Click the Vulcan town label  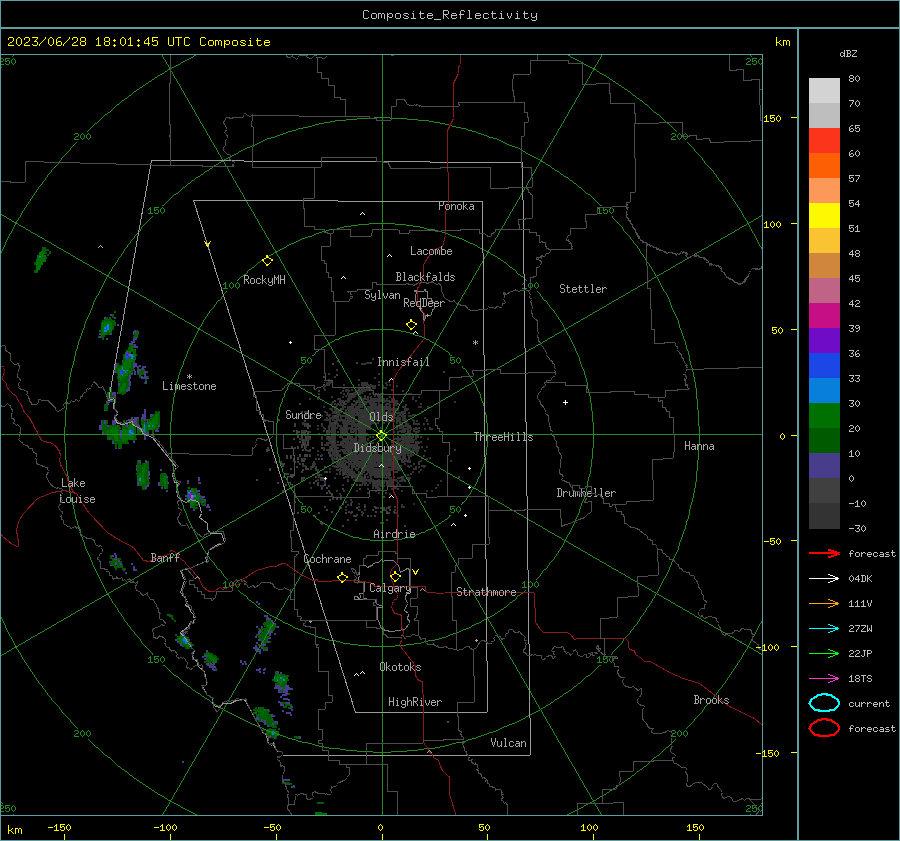[509, 743]
